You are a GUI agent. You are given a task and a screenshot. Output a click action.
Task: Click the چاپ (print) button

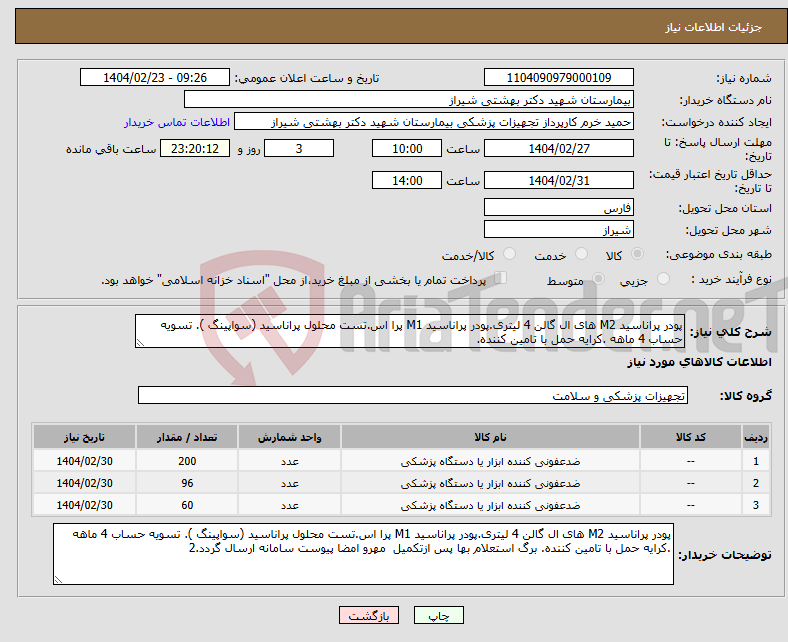[x=438, y=615]
